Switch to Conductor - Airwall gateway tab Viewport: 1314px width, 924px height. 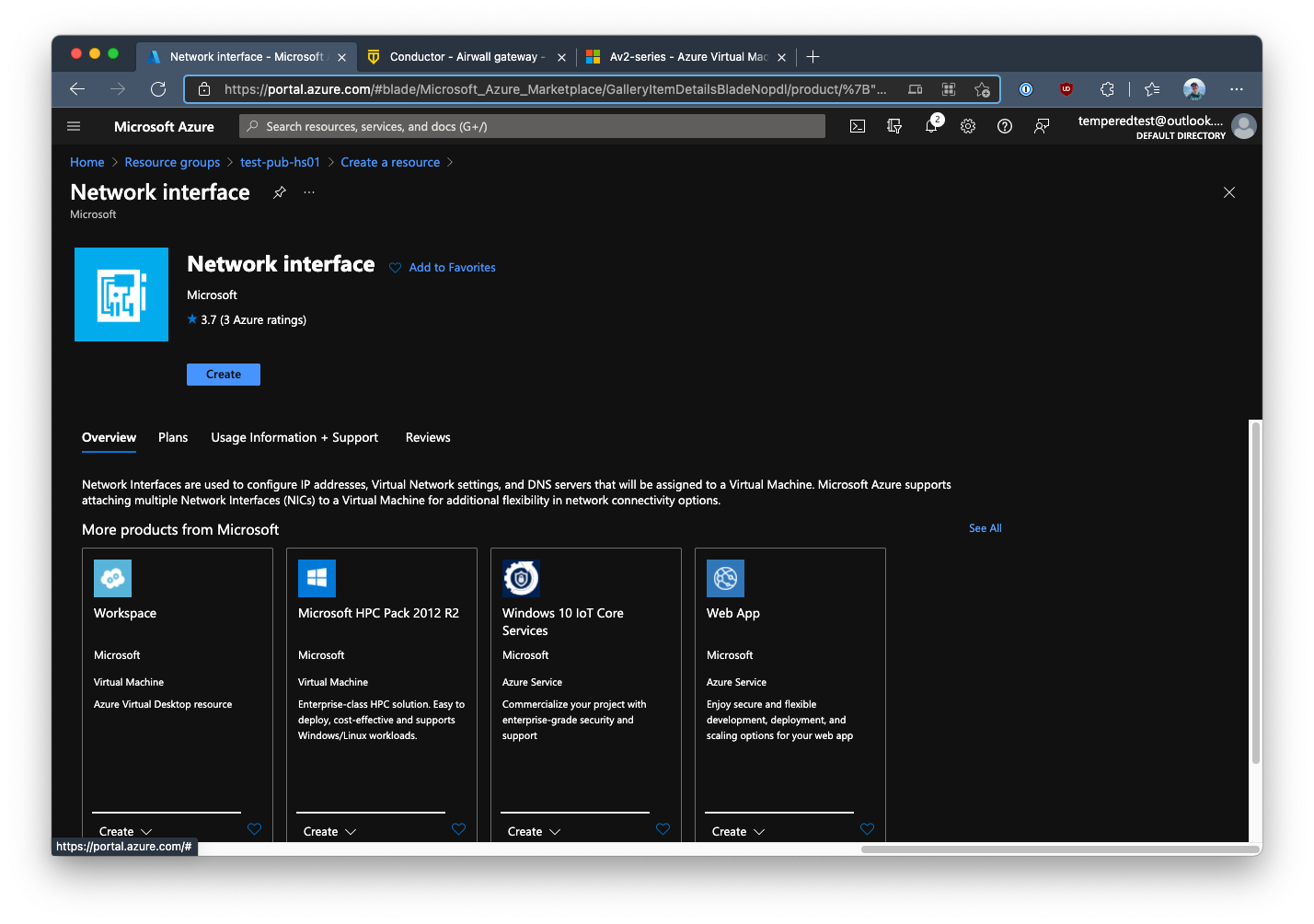tap(467, 57)
